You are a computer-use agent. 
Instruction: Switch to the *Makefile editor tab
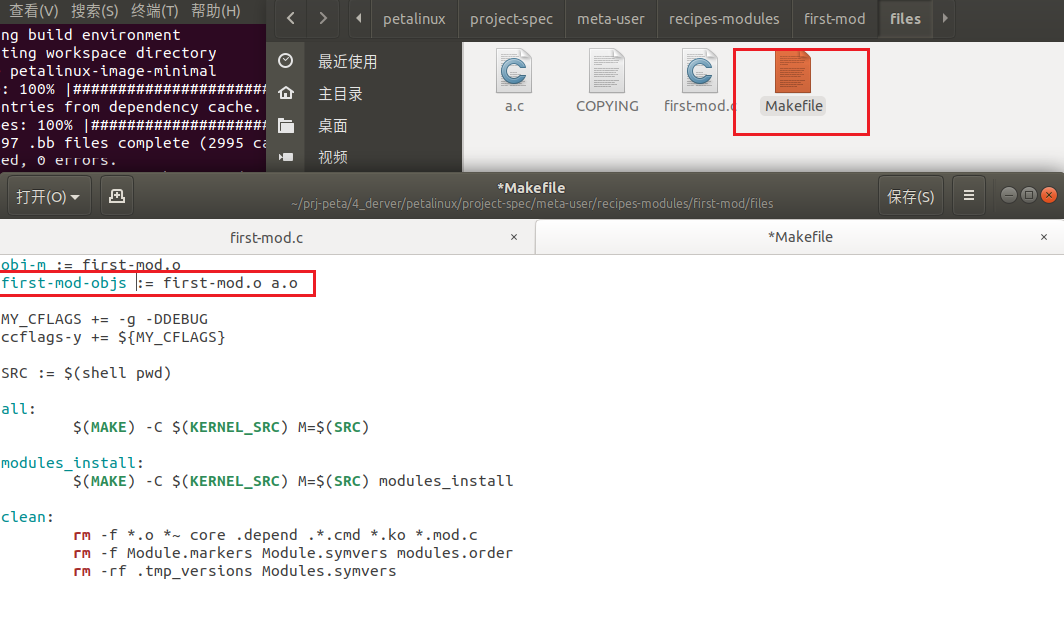coord(799,237)
